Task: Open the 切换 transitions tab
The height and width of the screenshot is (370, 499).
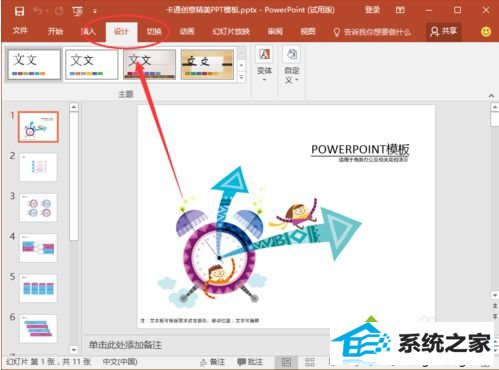Action: tap(154, 32)
